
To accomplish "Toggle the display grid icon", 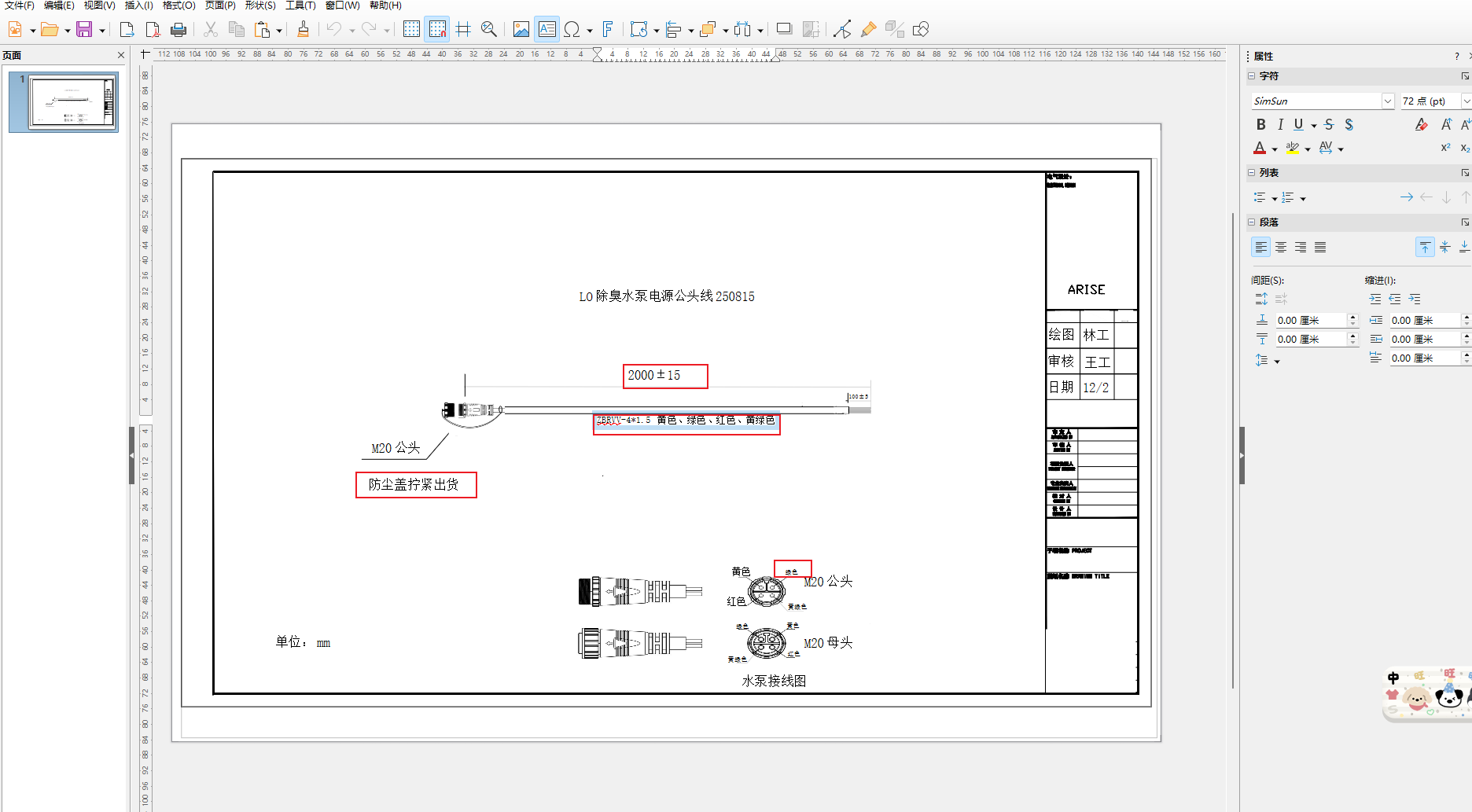I will click(x=411, y=29).
